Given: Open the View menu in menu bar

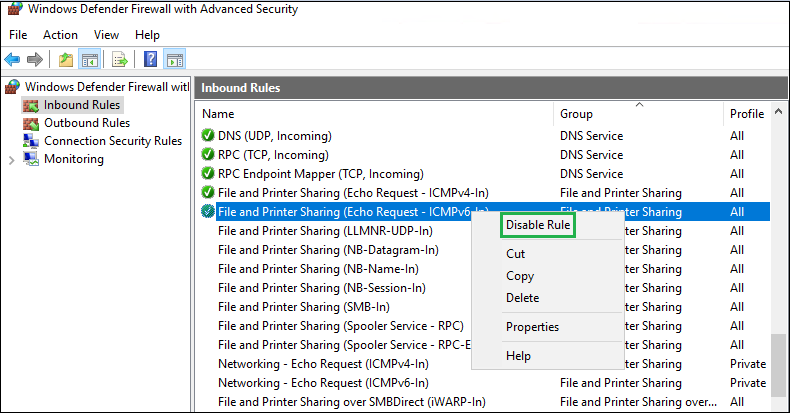Looking at the screenshot, I should tap(106, 35).
